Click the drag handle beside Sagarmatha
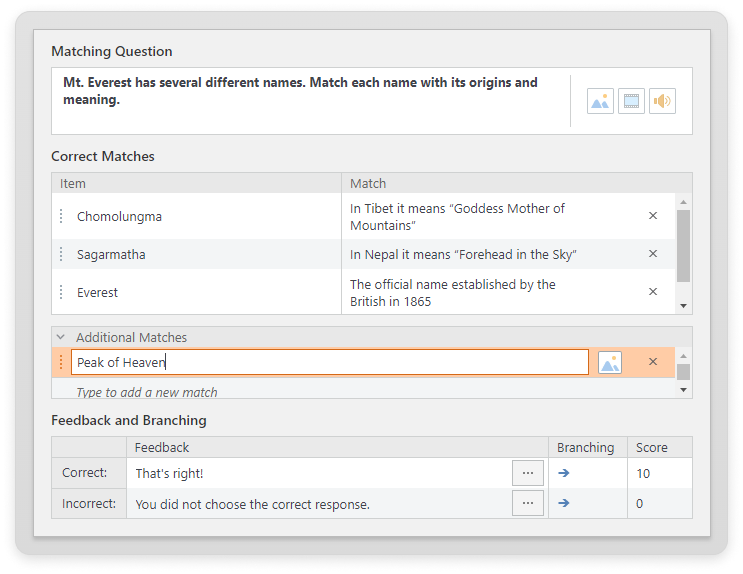The height and width of the screenshot is (574, 743). [x=61, y=254]
